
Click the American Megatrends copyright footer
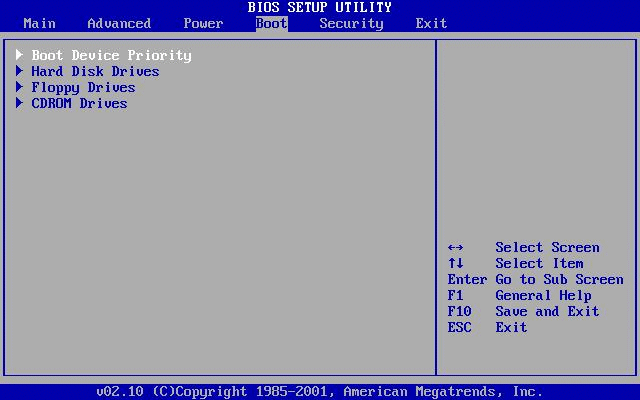(320, 392)
